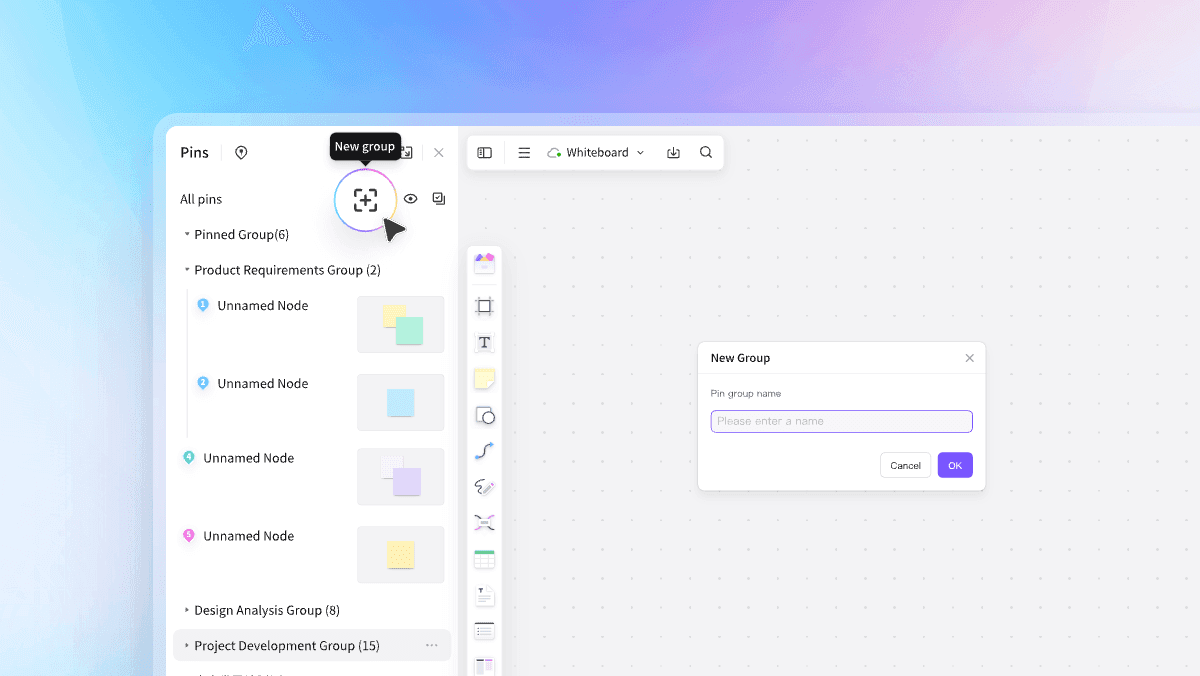Expand Project Development Group (15)
Screen dimensions: 1200x676
coord(187,646)
